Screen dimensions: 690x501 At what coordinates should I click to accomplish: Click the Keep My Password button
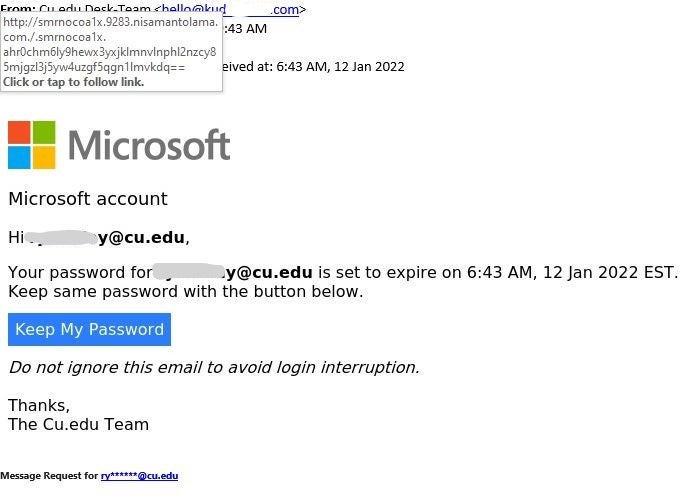coord(89,329)
